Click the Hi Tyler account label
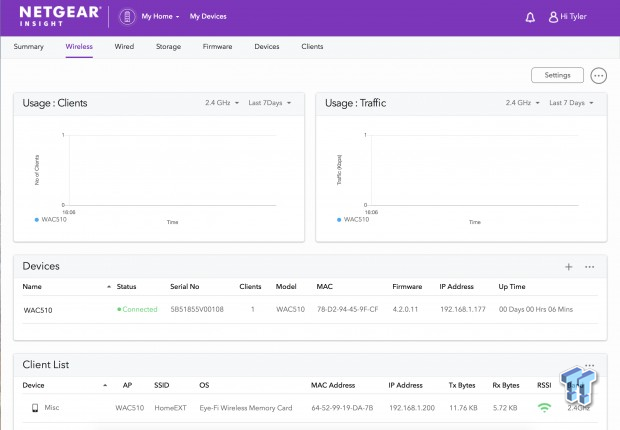The width and height of the screenshot is (620, 430). click(573, 17)
